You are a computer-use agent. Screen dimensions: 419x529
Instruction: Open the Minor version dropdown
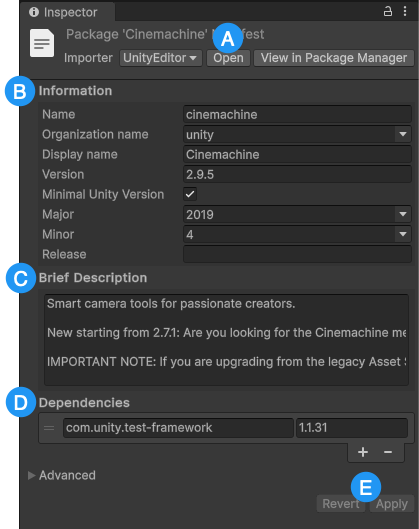click(297, 234)
